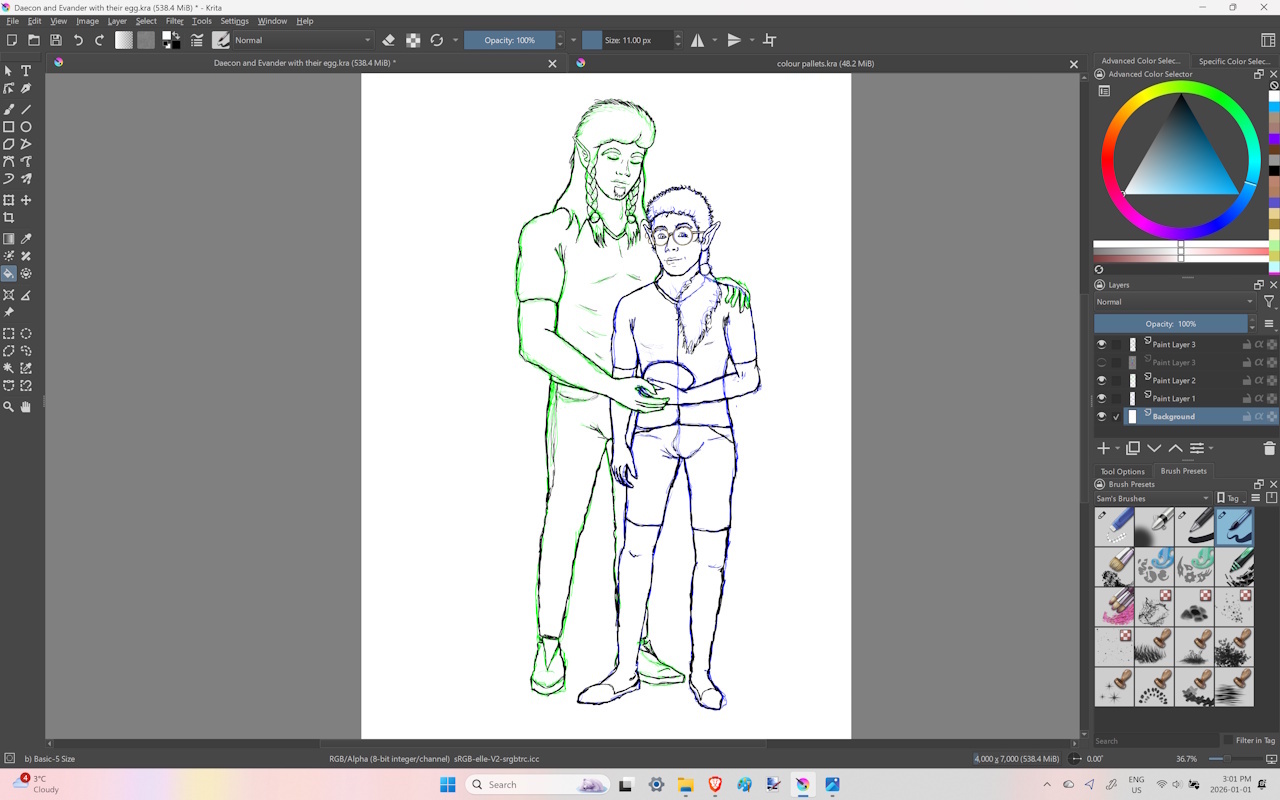The height and width of the screenshot is (800, 1280).
Task: Expand the Sam's Brushes tag dropdown
Action: 1153,498
